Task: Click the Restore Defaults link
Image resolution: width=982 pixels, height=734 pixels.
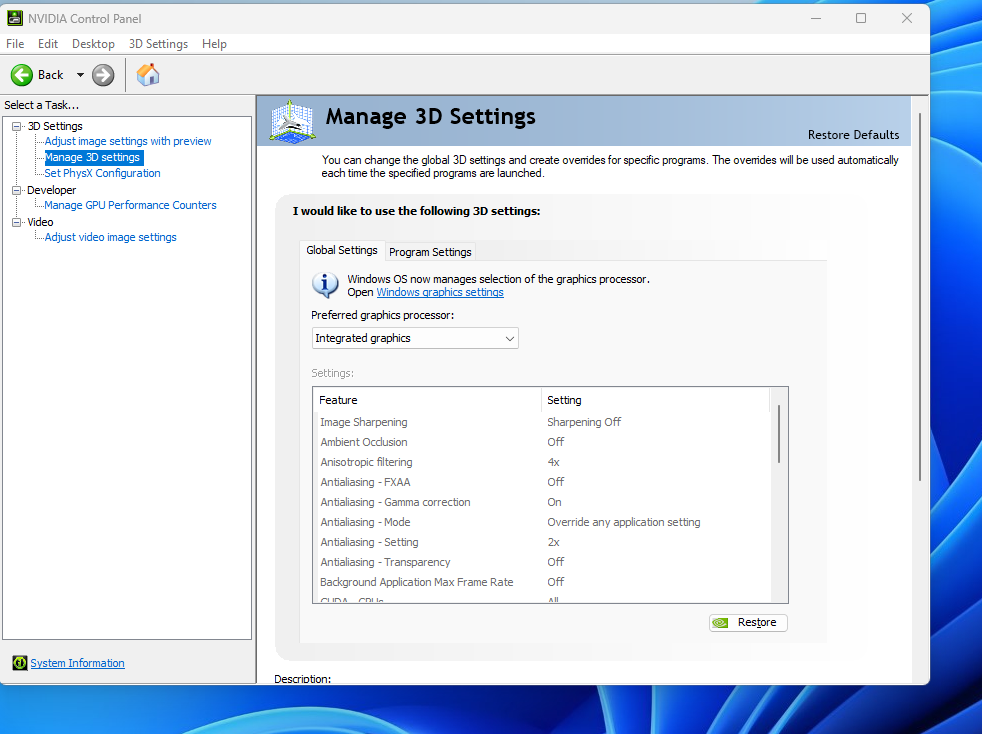Action: click(853, 135)
